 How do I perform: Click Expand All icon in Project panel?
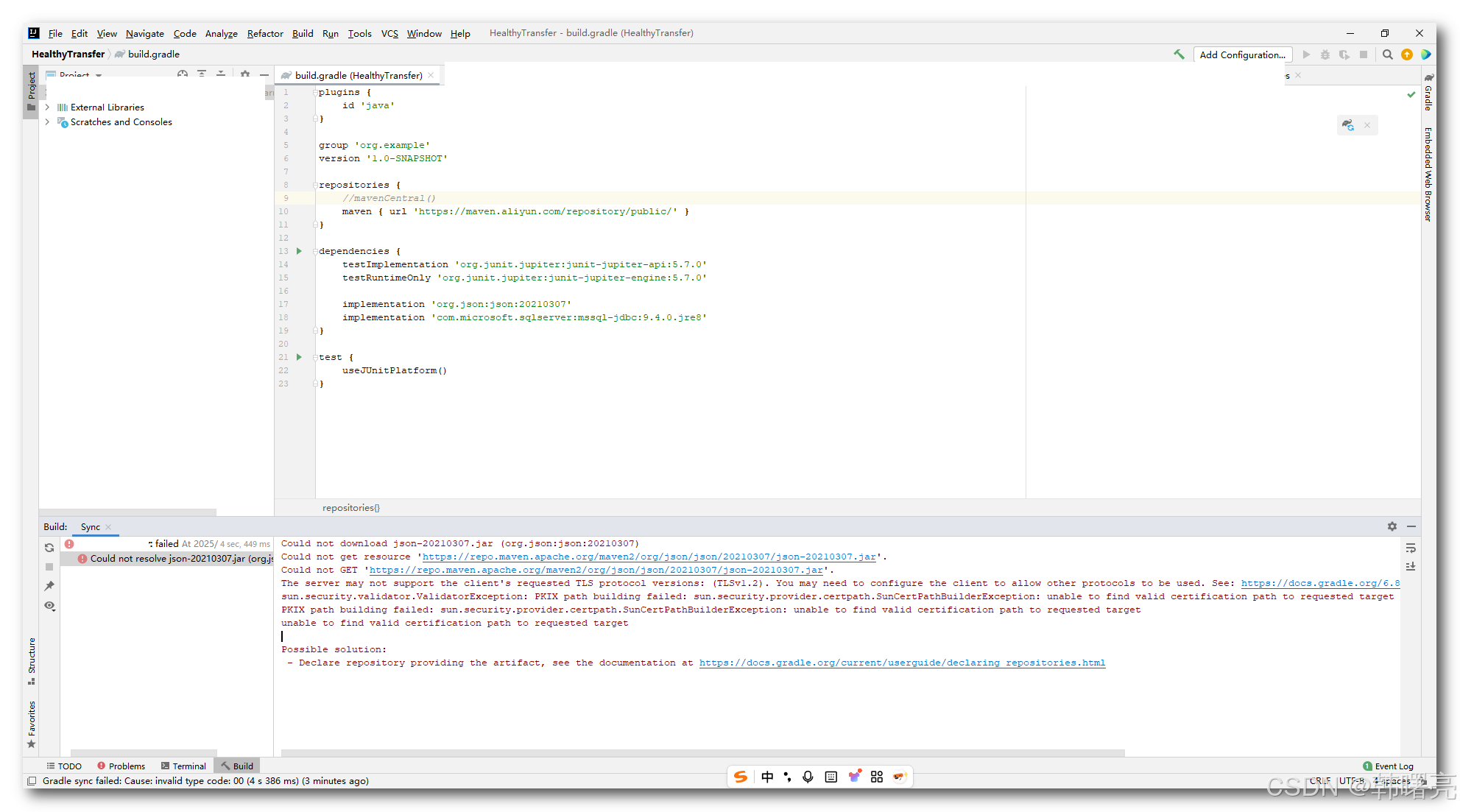[x=202, y=74]
